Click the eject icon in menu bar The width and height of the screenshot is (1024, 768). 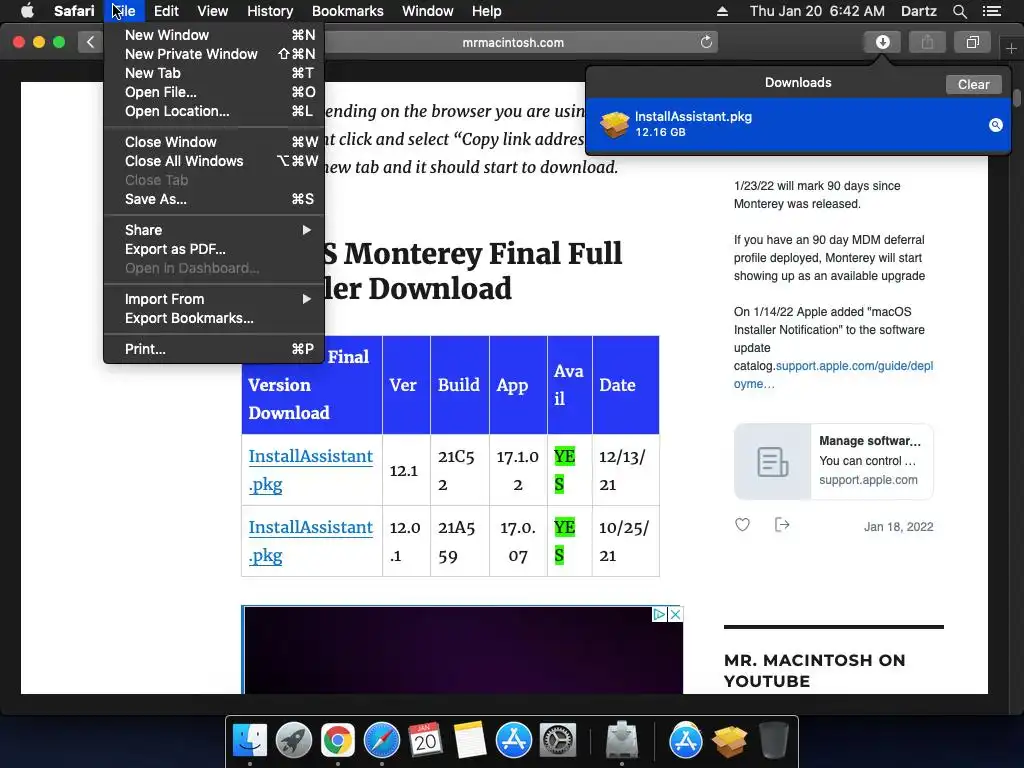point(722,11)
